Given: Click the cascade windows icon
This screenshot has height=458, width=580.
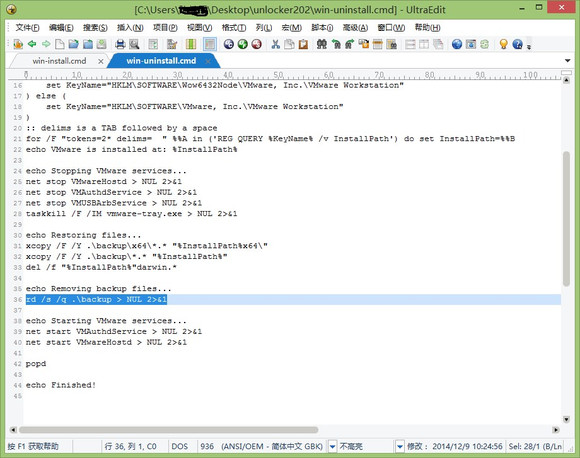Looking at the screenshot, I should [x=438, y=44].
